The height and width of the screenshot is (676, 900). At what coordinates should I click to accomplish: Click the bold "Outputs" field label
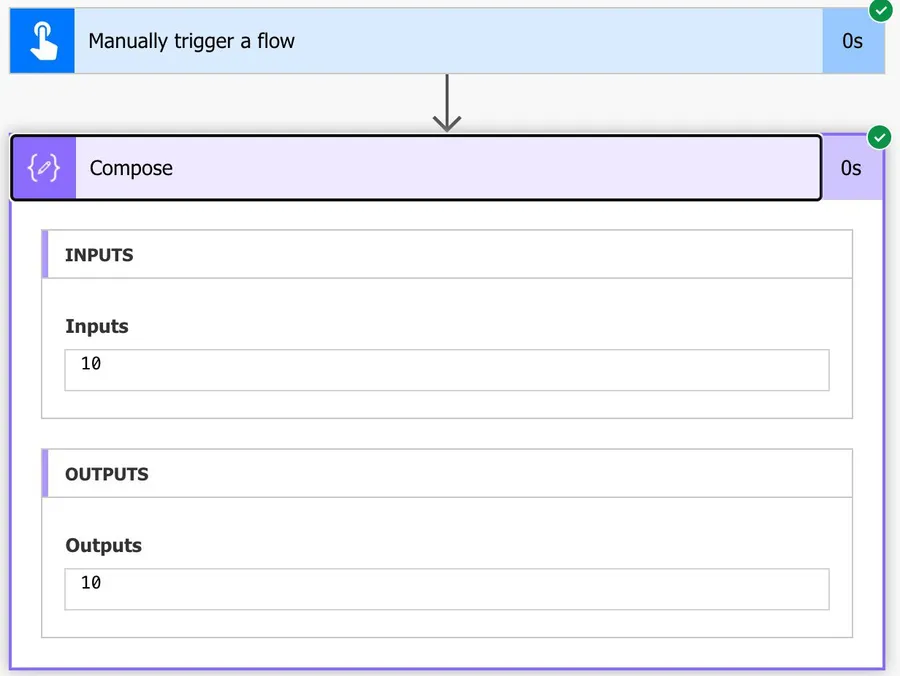tap(104, 545)
